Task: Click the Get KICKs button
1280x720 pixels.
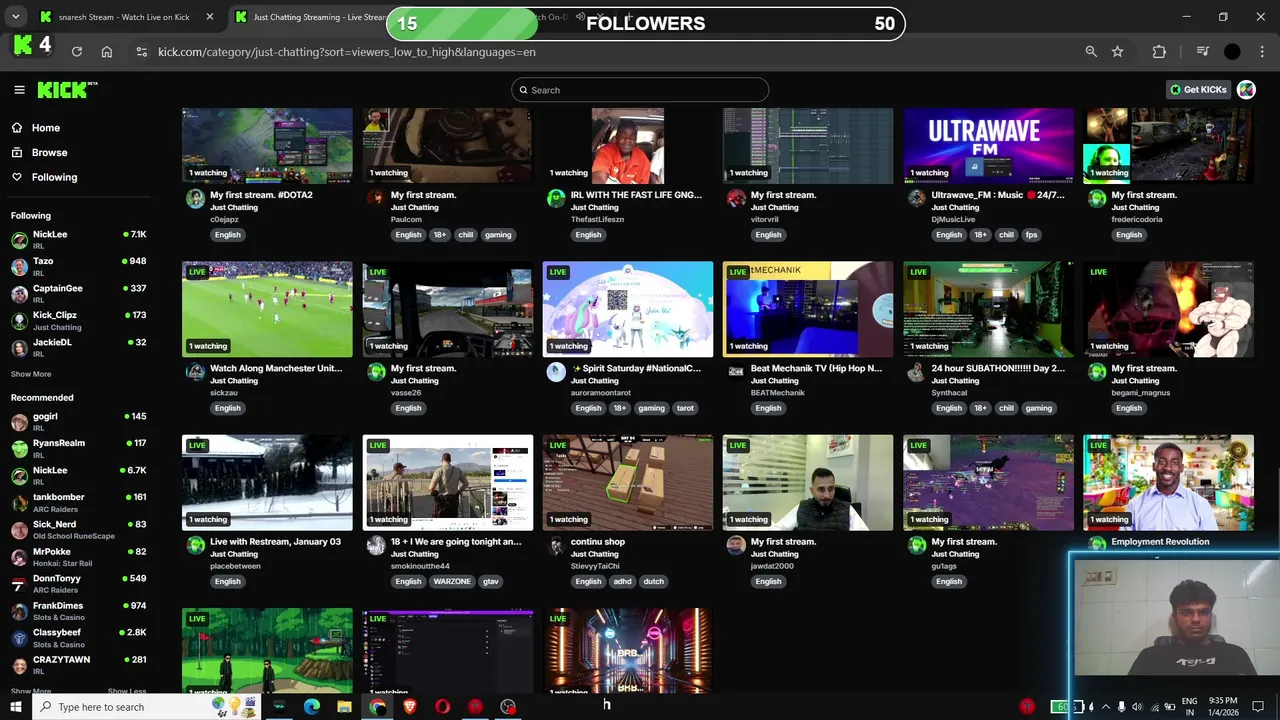Action: pyautogui.click(x=1198, y=90)
